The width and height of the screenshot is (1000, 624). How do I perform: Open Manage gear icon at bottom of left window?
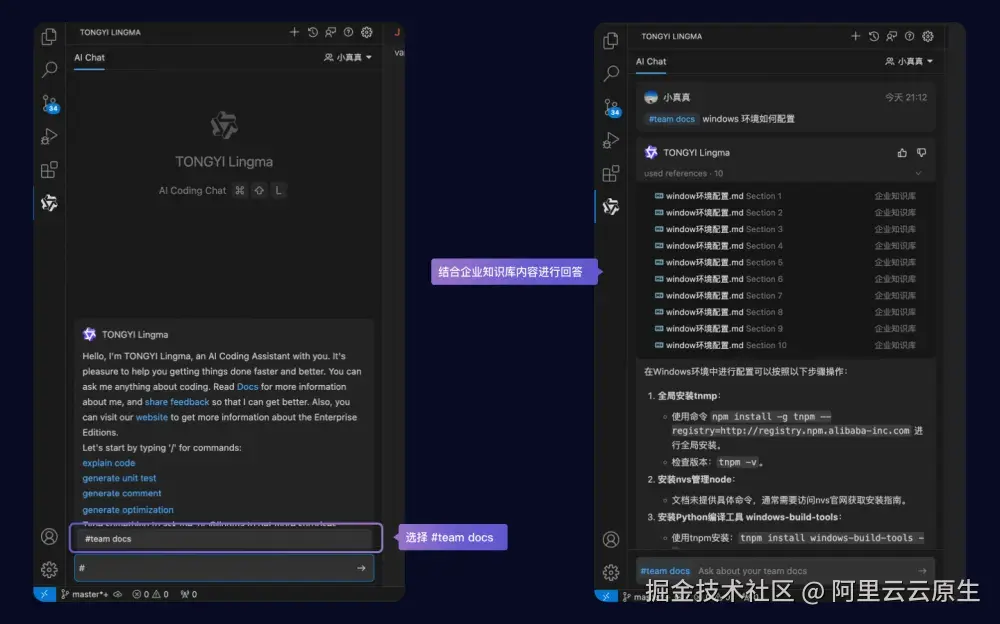[49, 569]
